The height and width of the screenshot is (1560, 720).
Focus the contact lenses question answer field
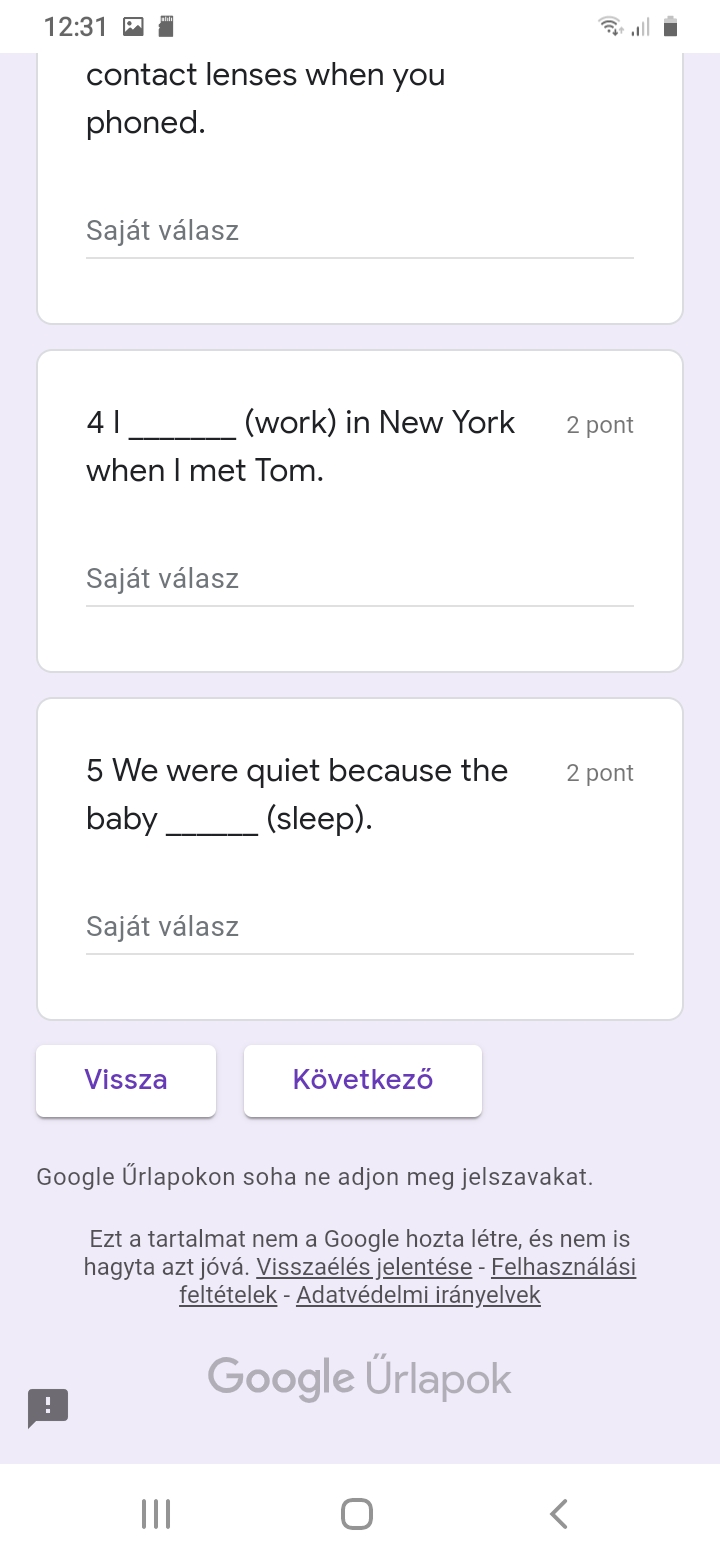[x=360, y=231]
